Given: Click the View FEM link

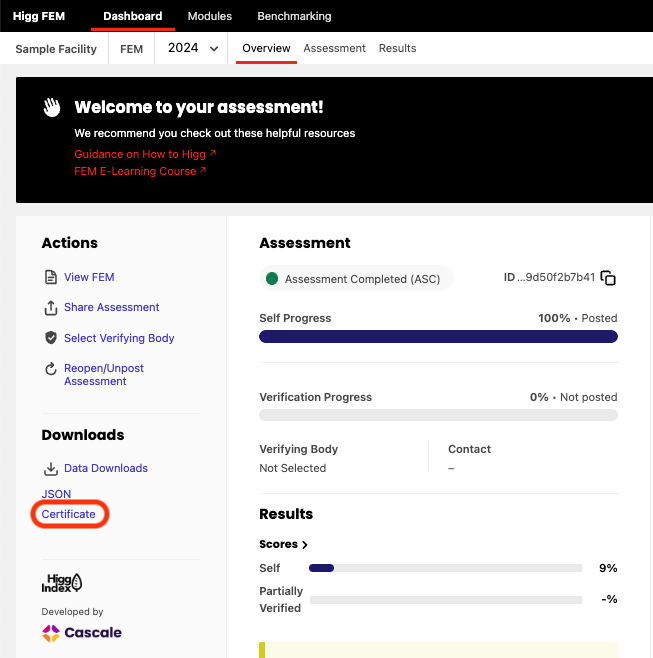Looking at the screenshot, I should 89,277.
